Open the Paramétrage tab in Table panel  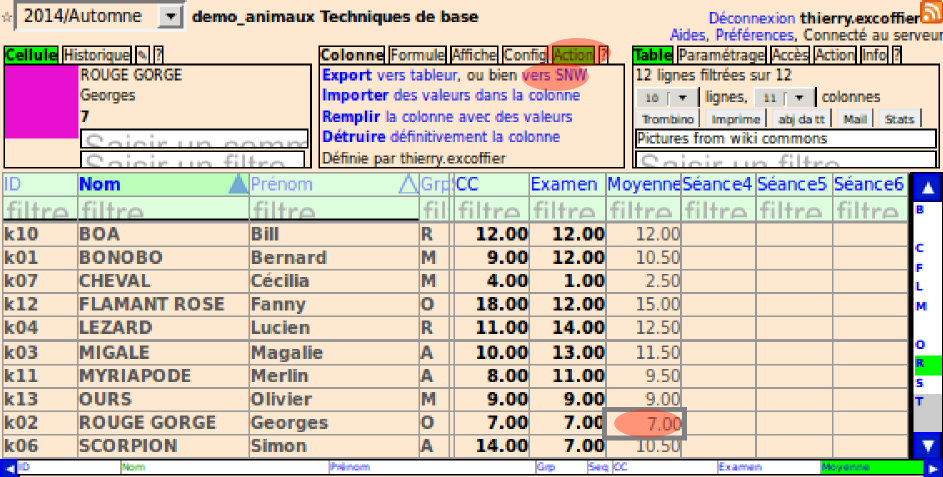click(721, 55)
